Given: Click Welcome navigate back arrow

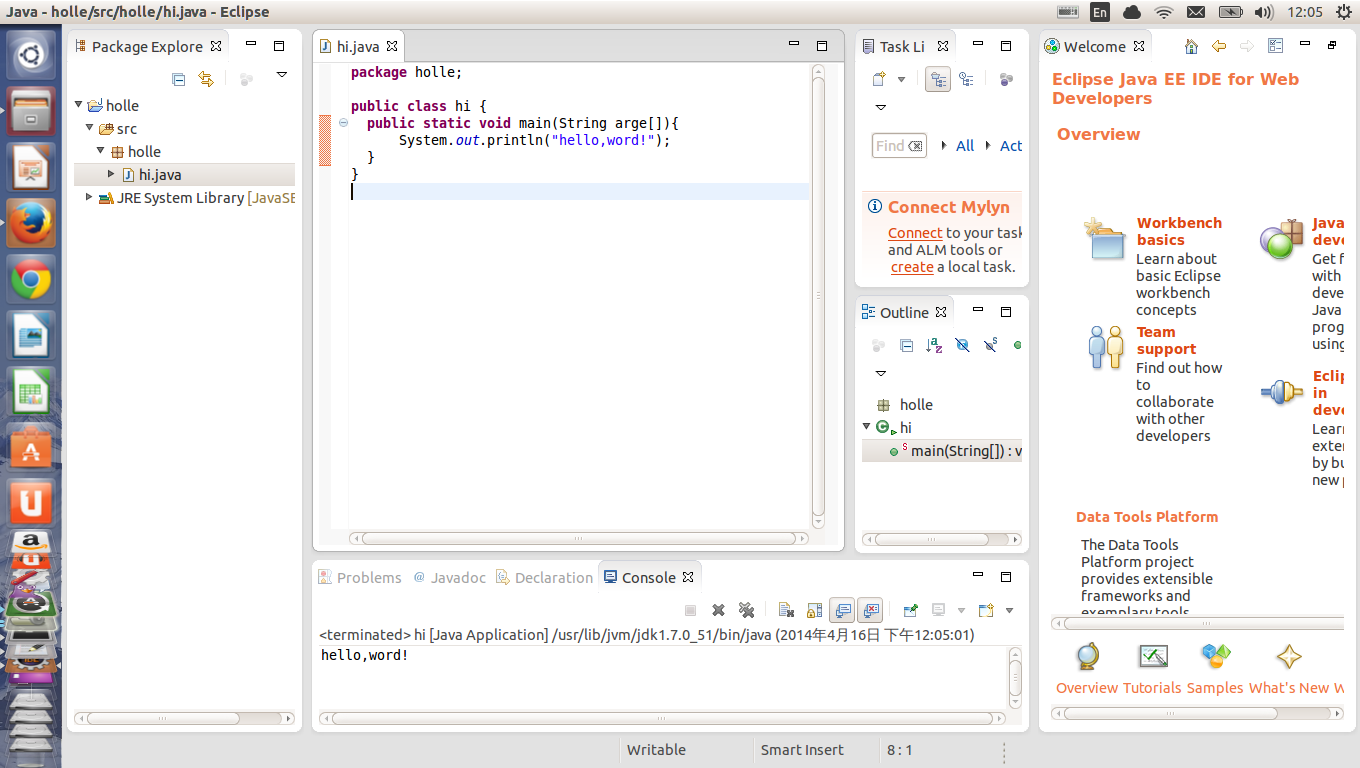Looking at the screenshot, I should tap(1218, 46).
